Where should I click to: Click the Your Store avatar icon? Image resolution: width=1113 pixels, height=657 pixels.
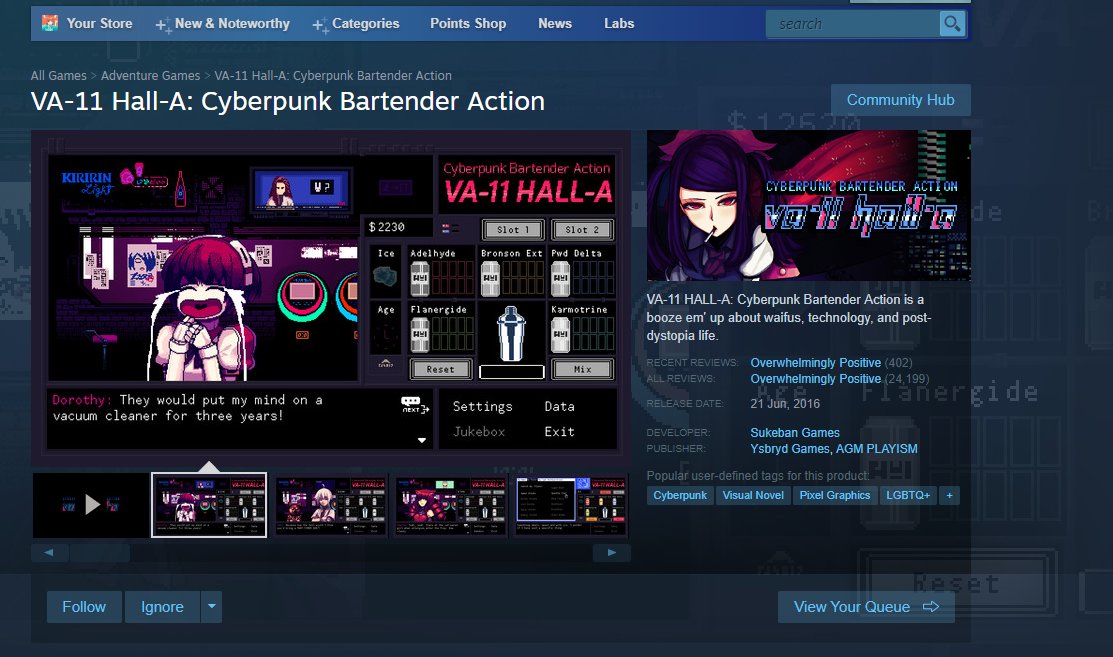point(50,23)
